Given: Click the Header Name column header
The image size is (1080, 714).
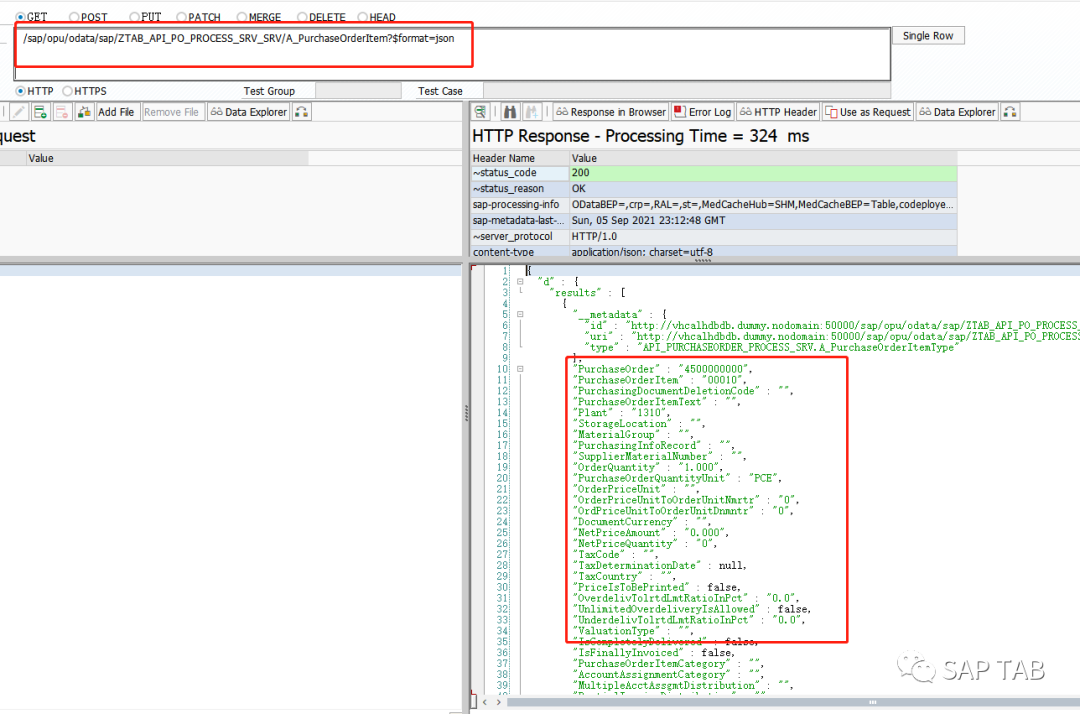Looking at the screenshot, I should (x=520, y=158).
